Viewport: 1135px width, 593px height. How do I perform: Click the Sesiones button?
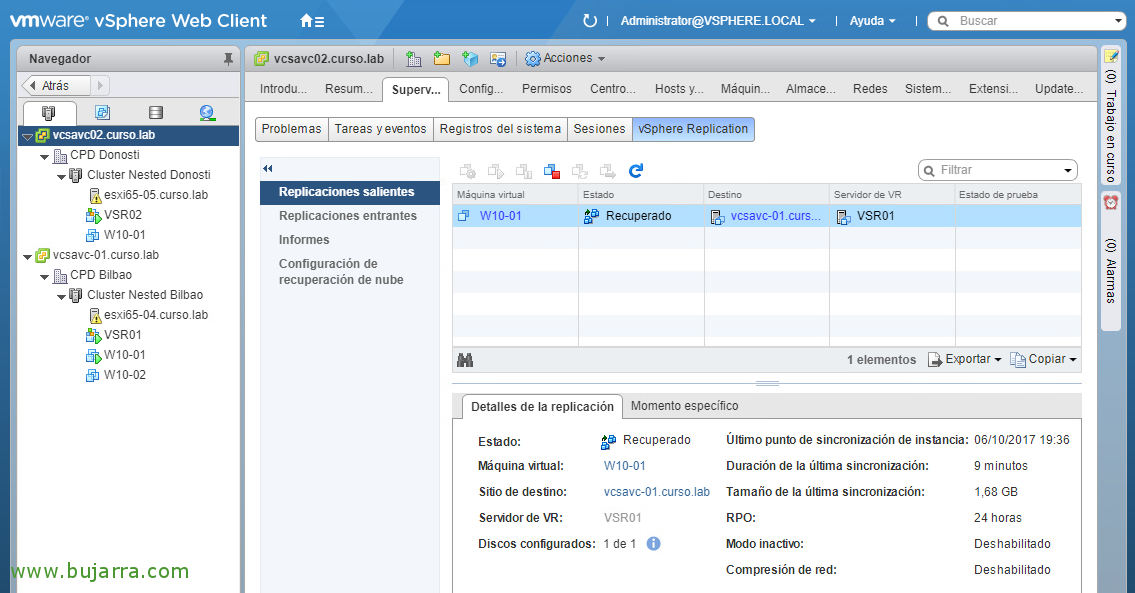[599, 129]
